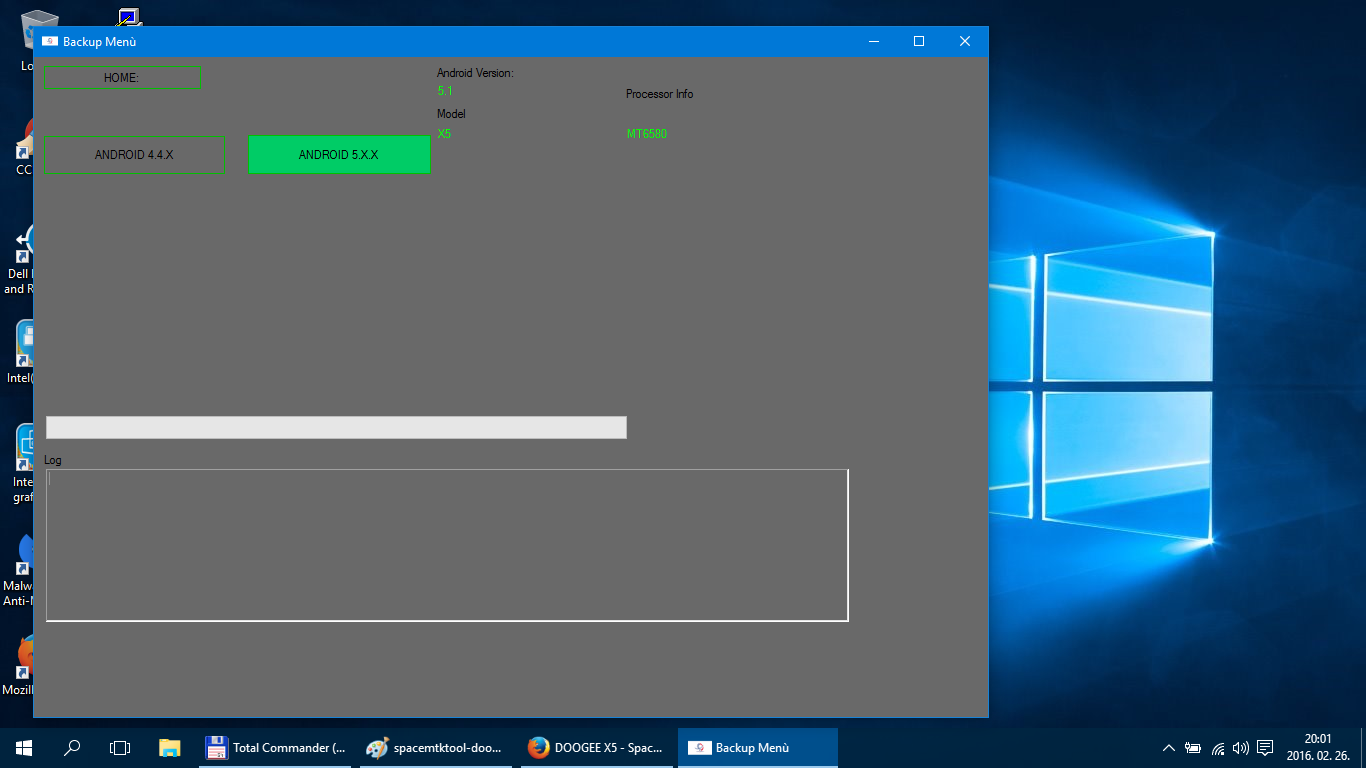
Task: Expand hidden system tray icons
Action: tap(1168, 747)
